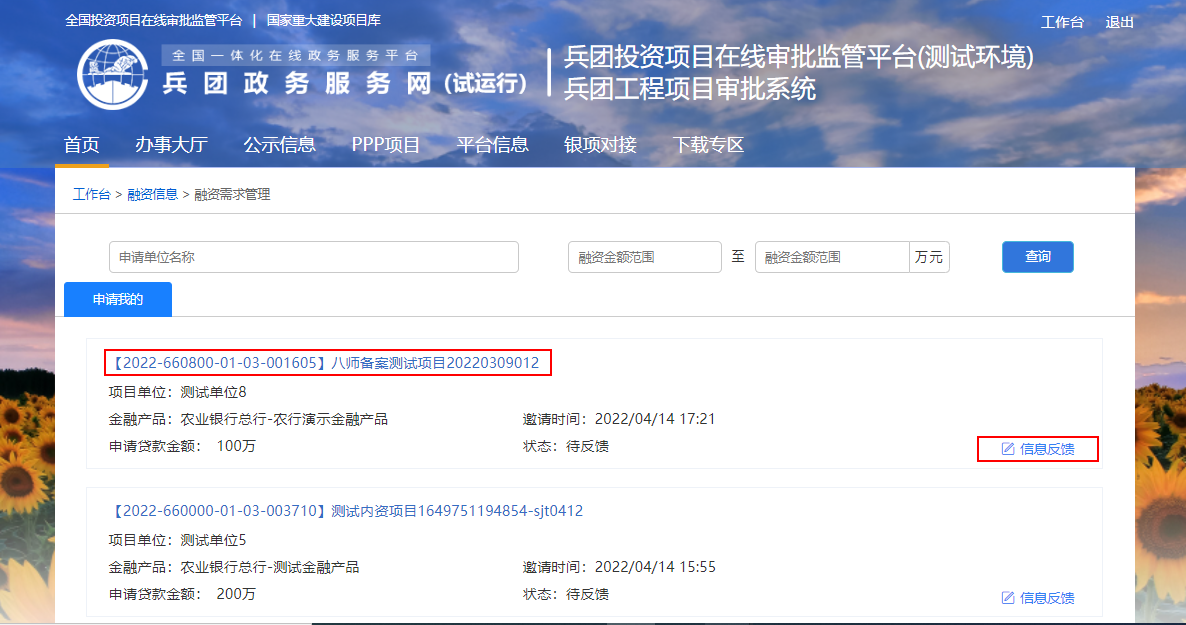
Task: Select PPP项目 in navigation bar
Action: pos(386,145)
